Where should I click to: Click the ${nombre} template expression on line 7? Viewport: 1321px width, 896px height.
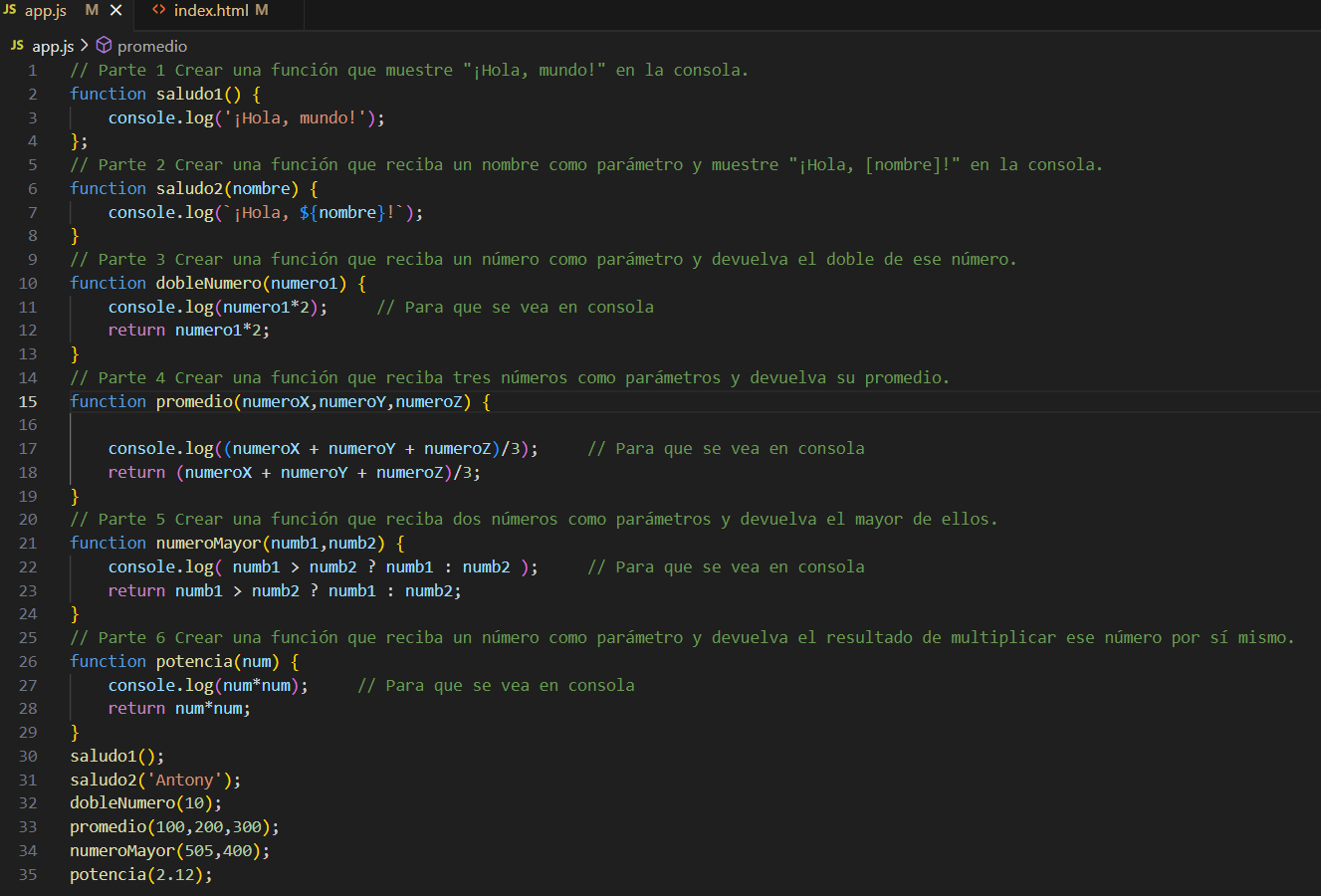342,212
